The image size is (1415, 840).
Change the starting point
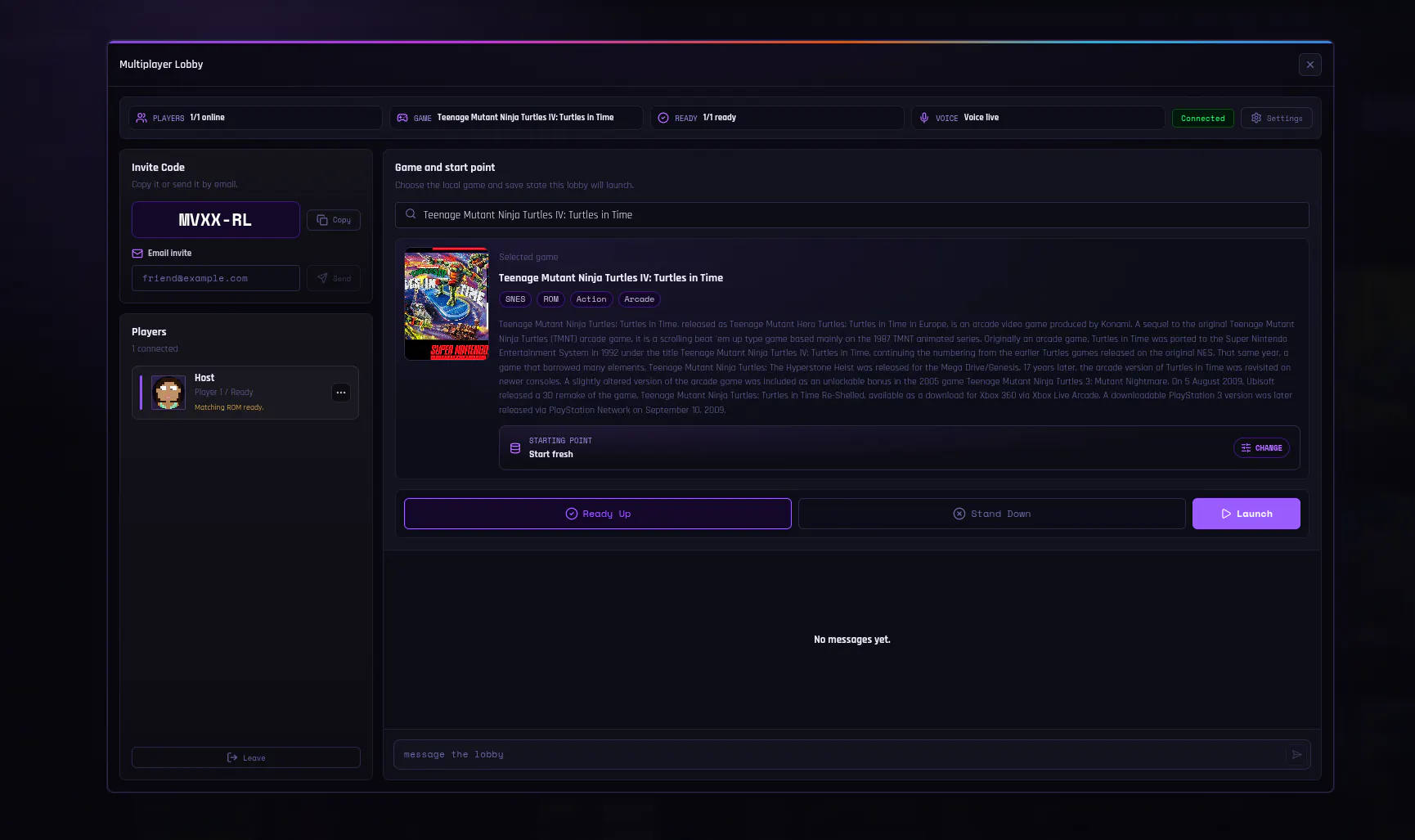[1261, 448]
